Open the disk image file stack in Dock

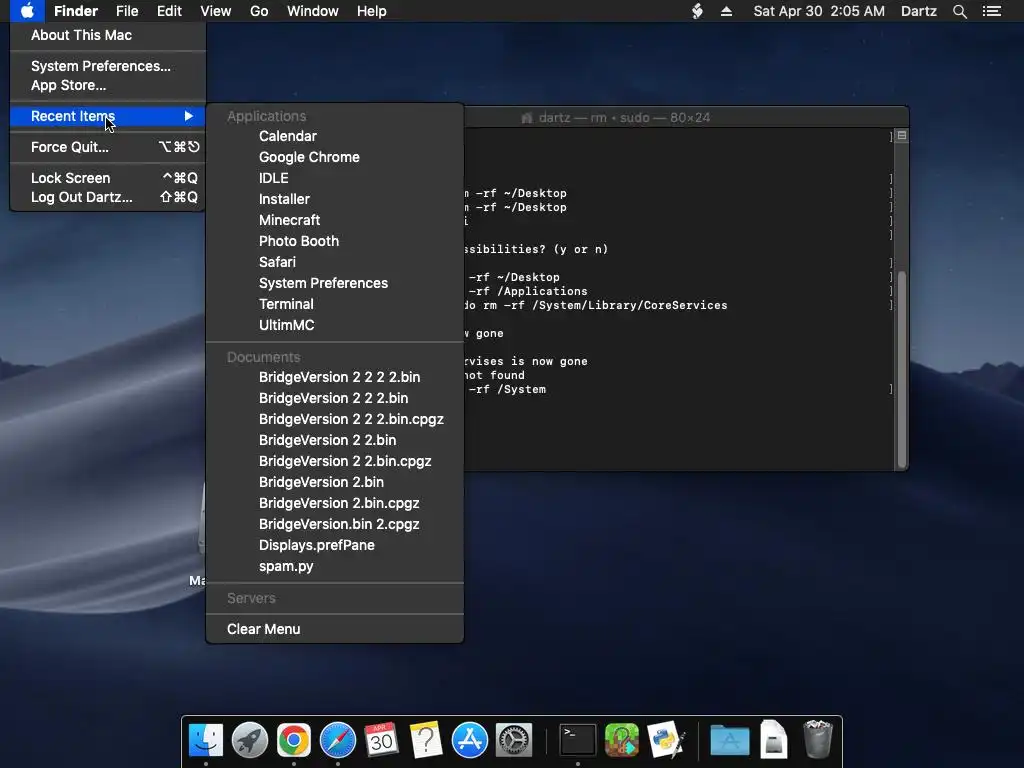773,740
